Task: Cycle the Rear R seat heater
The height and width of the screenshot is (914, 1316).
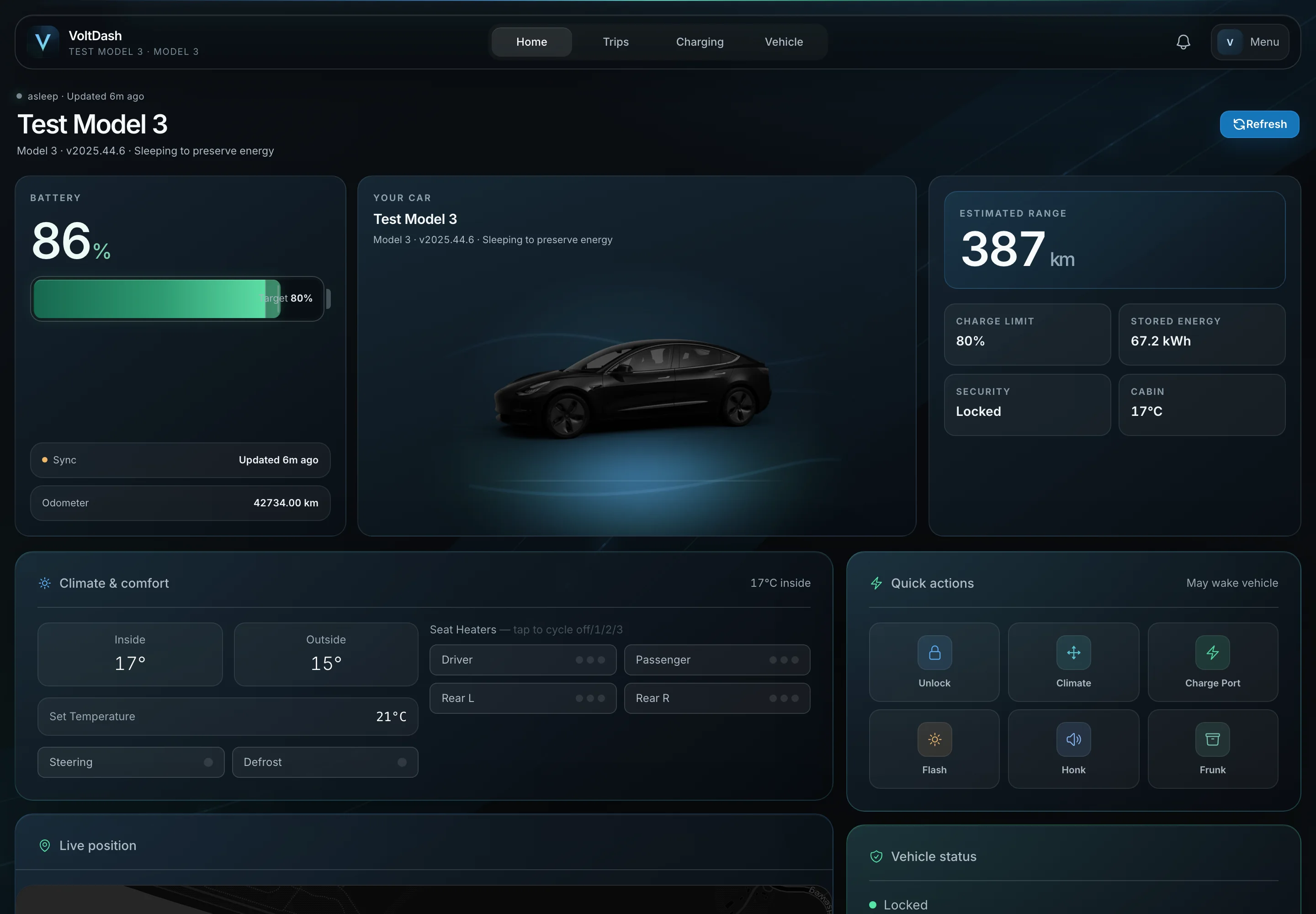Action: 717,698
